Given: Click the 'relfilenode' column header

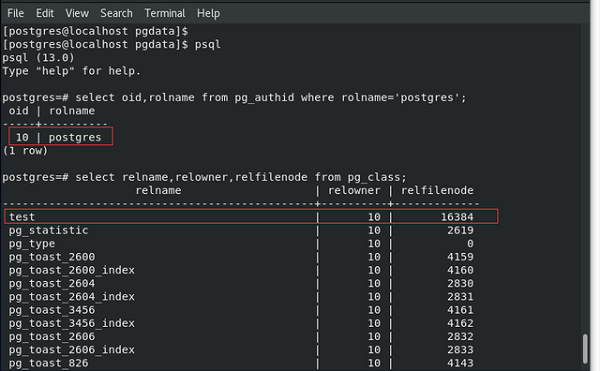Looking at the screenshot, I should (437, 190).
